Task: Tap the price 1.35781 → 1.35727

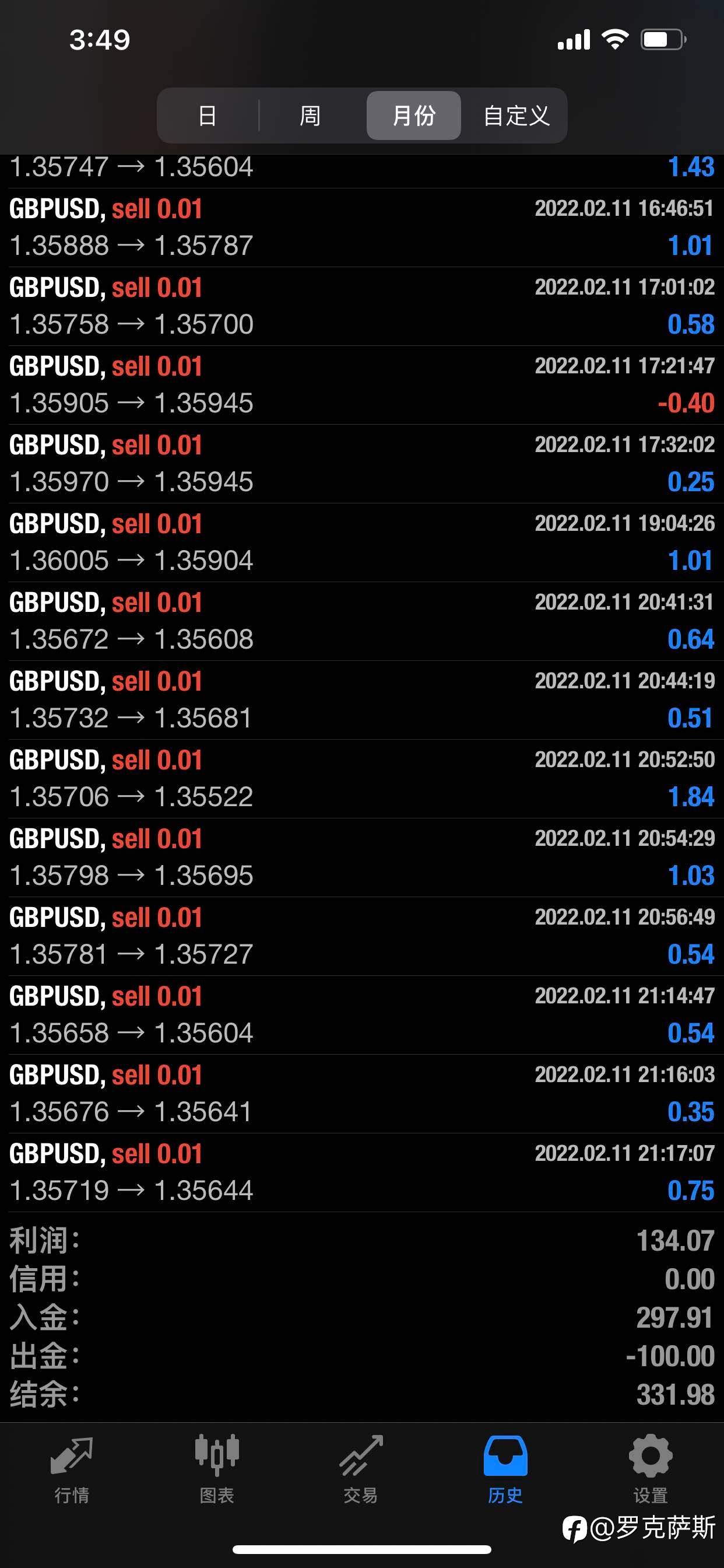Action: point(131,954)
